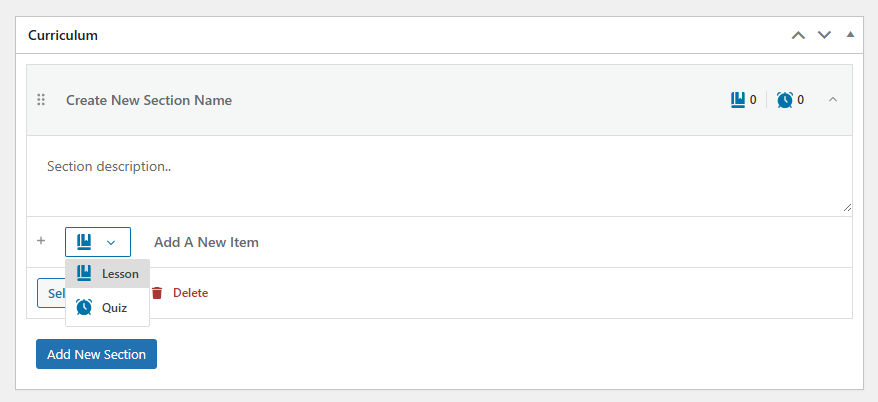Click the plus icon beside the item type selector
Screen dimensions: 878x402
click(x=41, y=241)
